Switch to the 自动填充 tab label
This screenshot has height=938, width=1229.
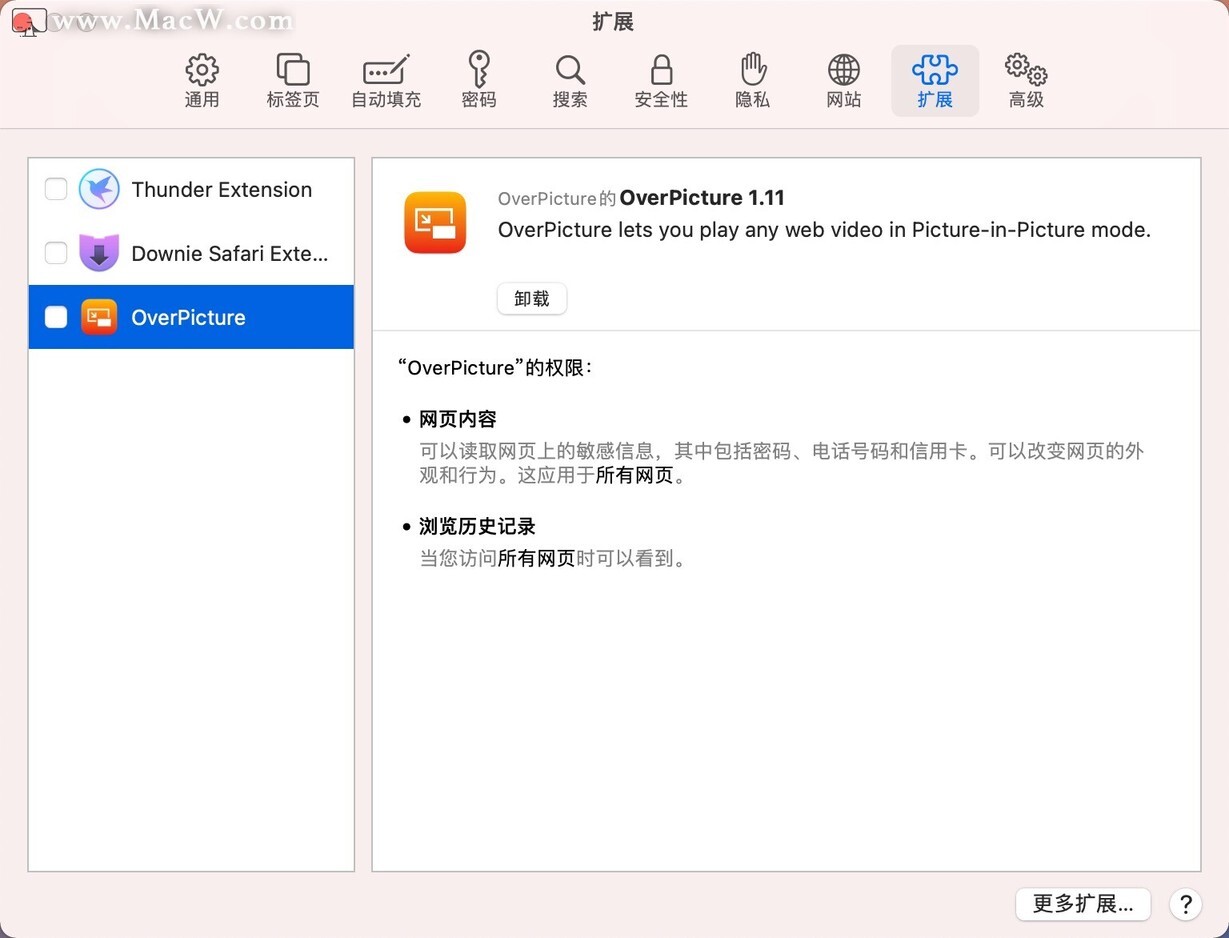point(386,100)
